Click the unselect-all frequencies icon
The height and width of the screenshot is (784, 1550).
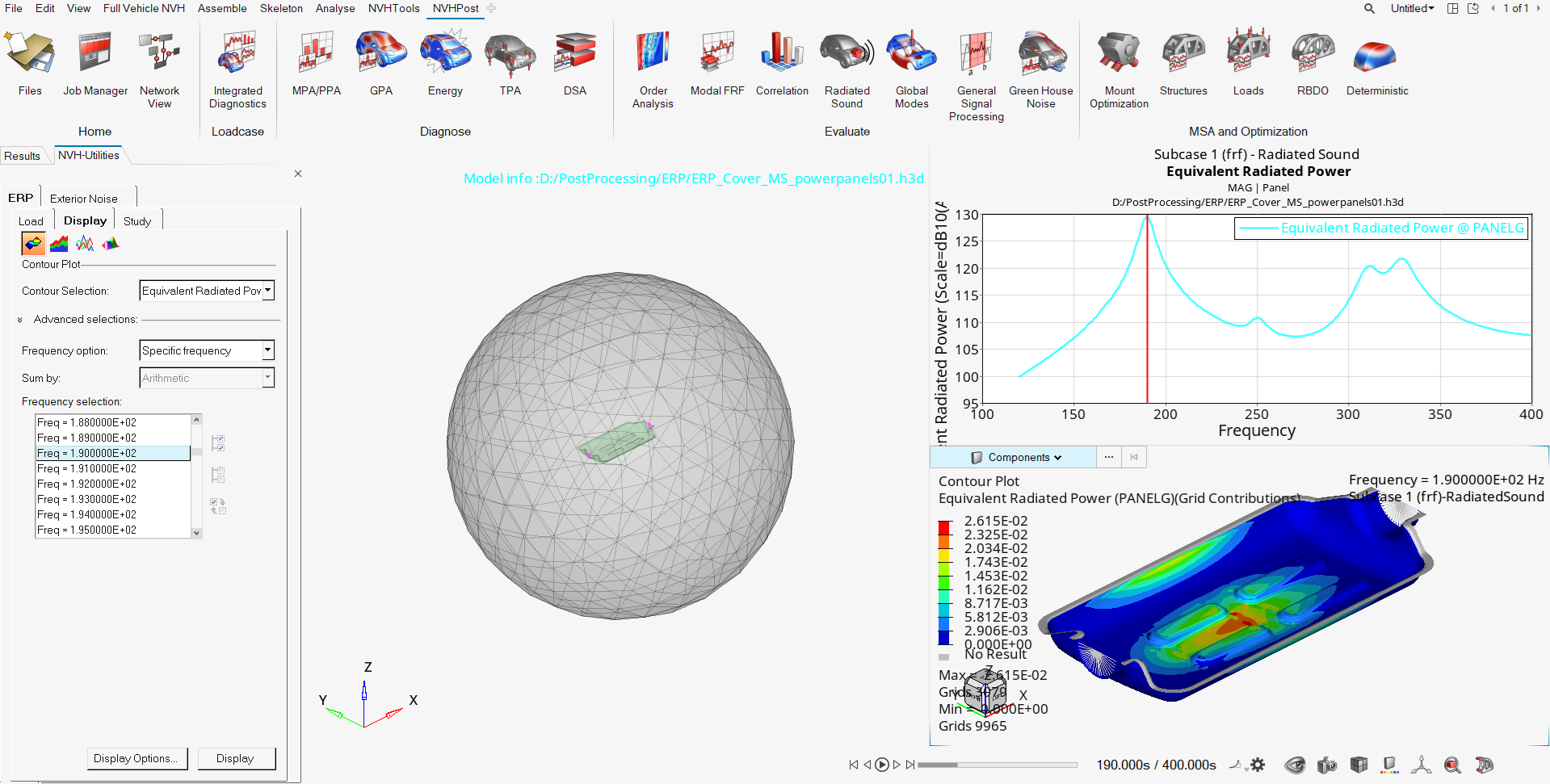coord(218,475)
